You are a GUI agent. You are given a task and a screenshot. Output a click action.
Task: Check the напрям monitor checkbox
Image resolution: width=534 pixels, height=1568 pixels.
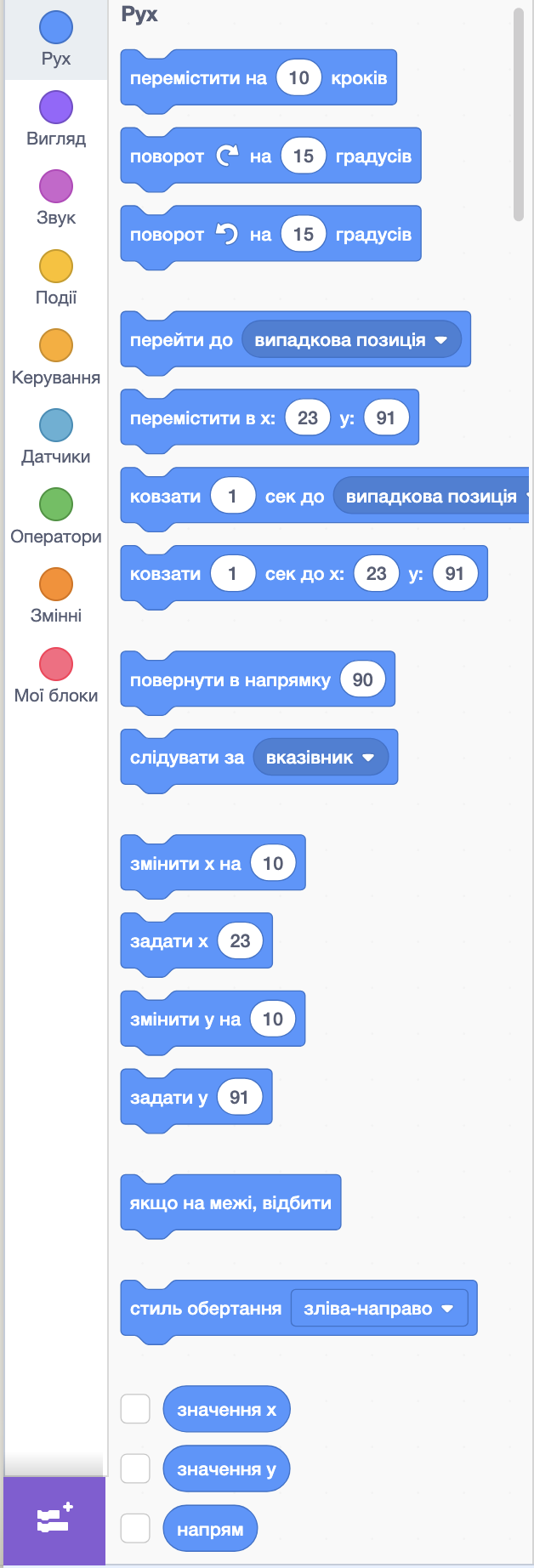(x=135, y=1528)
